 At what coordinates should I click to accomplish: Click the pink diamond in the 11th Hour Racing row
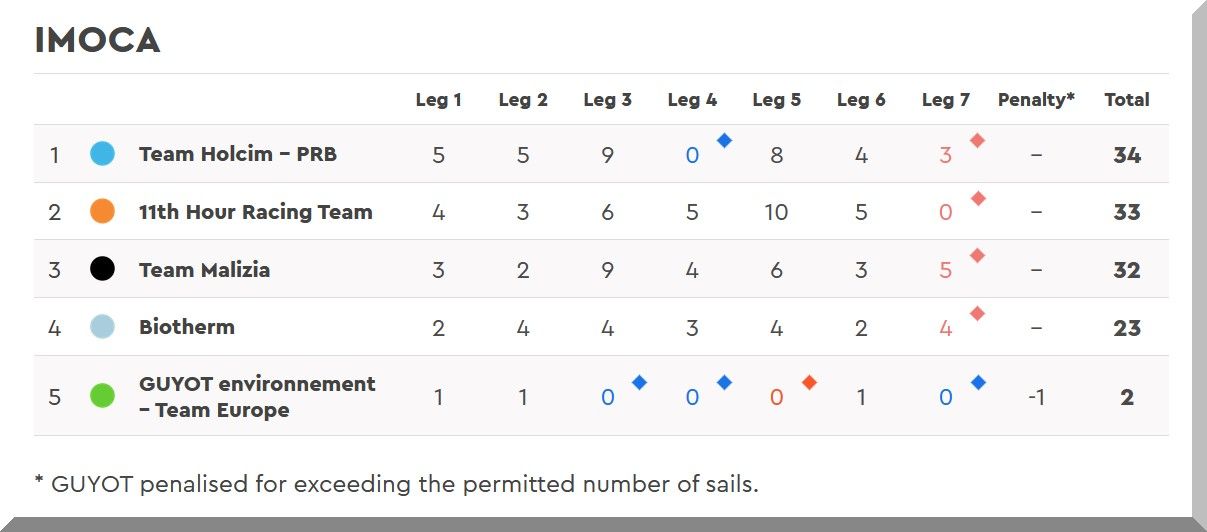977,198
